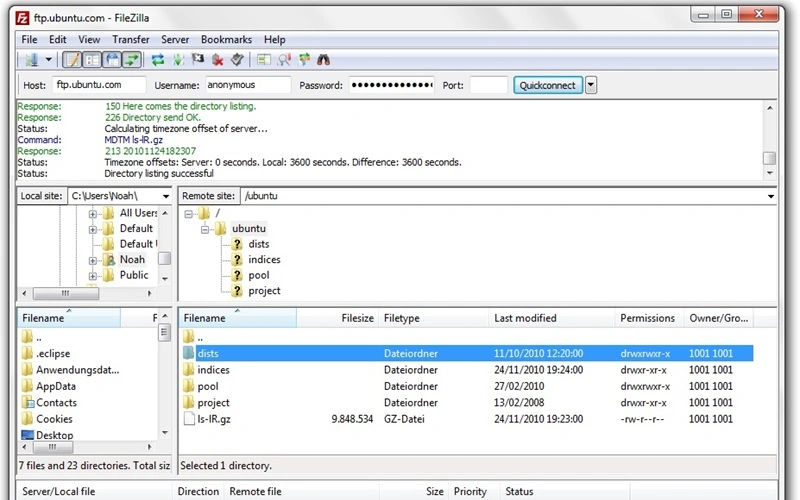Image resolution: width=800 pixels, height=500 pixels.
Task: Click the Quickconnect button
Action: [x=547, y=85]
